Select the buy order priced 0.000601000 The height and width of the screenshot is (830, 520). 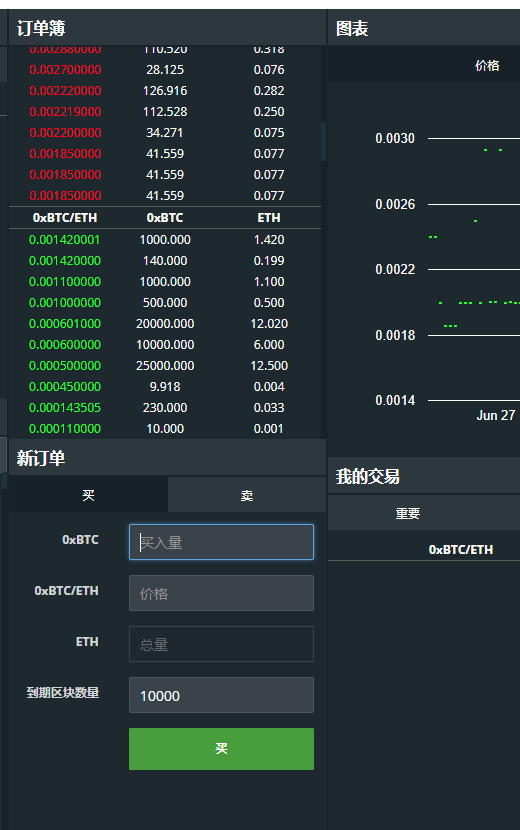165,323
